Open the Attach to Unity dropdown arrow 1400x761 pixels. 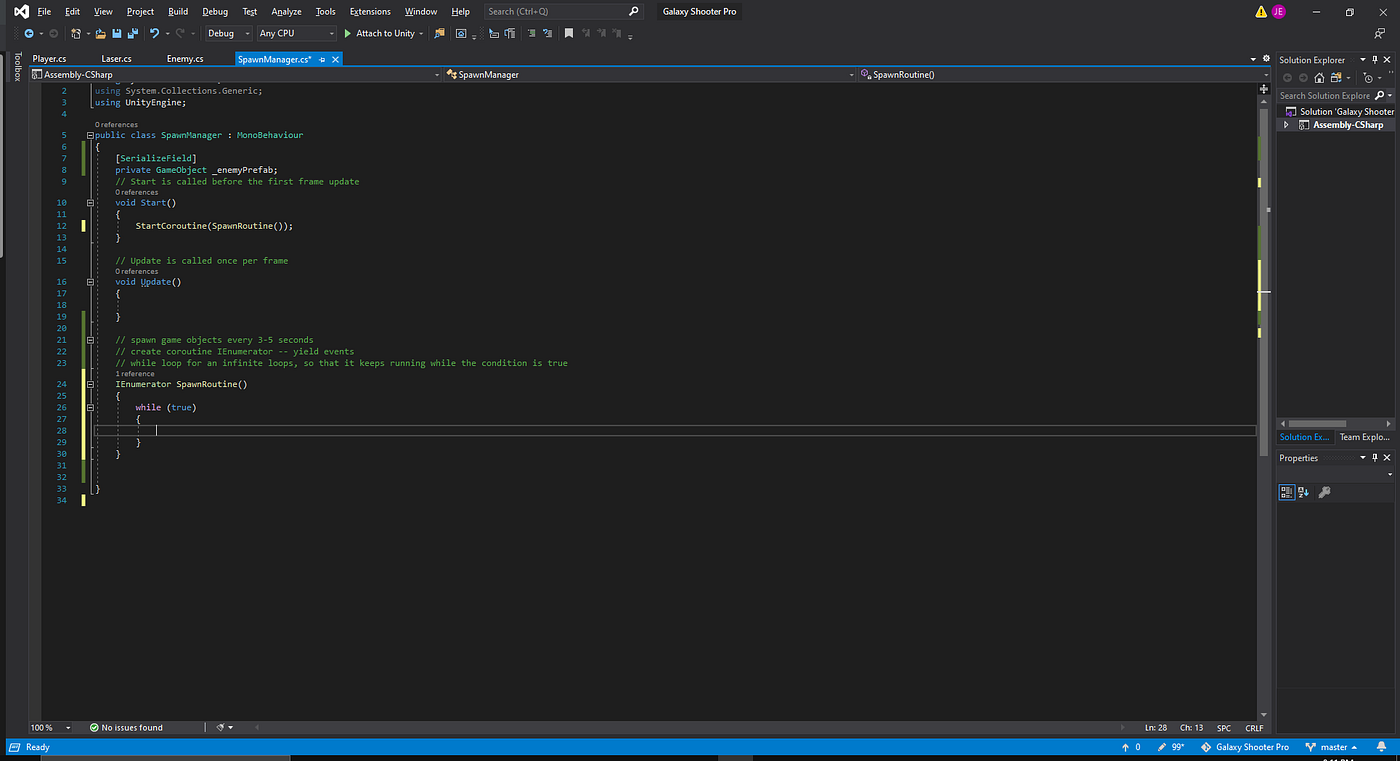click(421, 33)
